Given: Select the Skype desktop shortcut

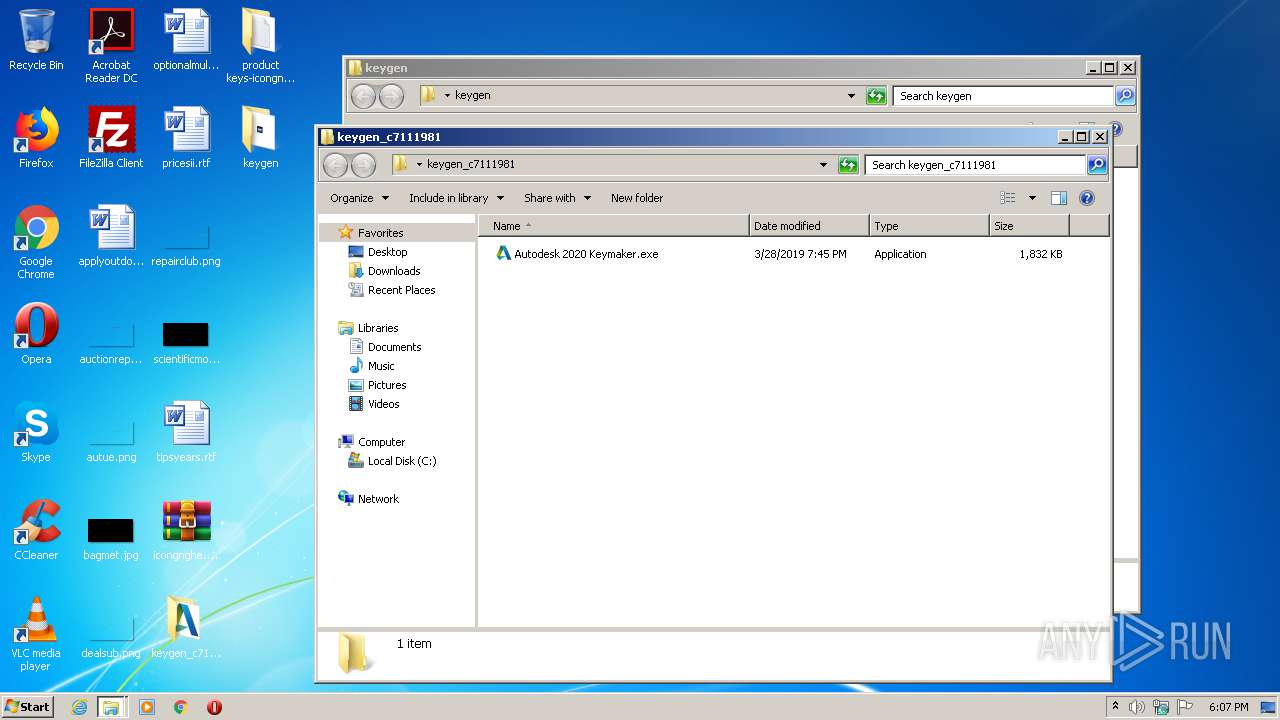Looking at the screenshot, I should point(36,432).
